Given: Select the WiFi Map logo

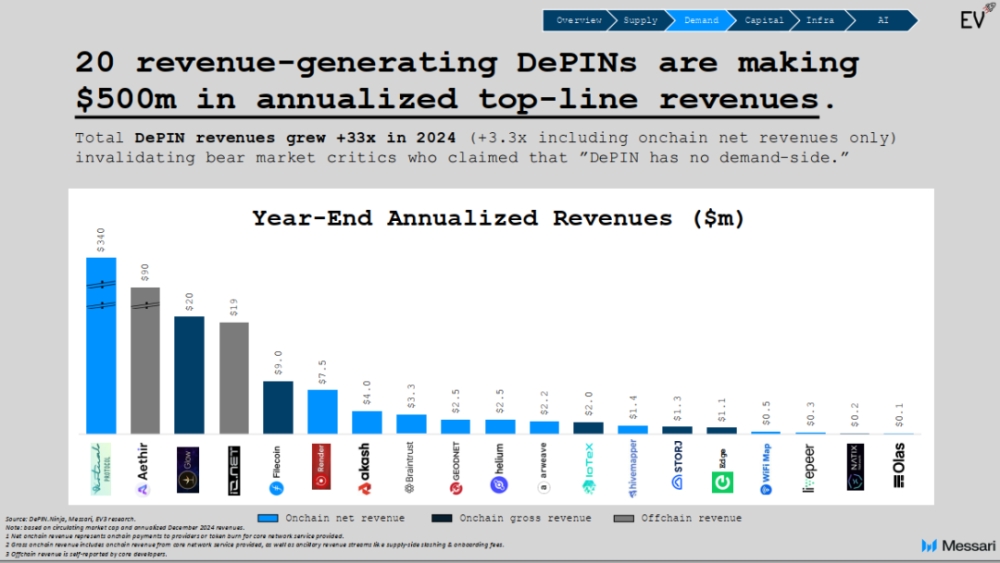Looking at the screenshot, I should tap(766, 469).
